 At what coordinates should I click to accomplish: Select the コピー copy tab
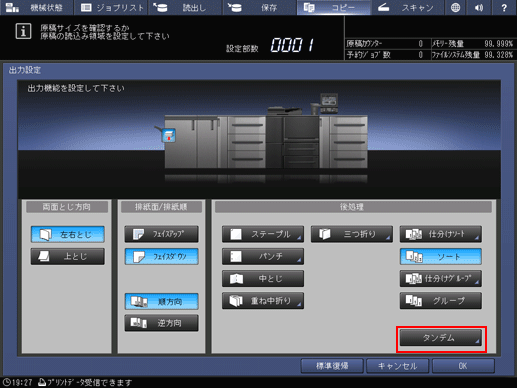click(333, 7)
